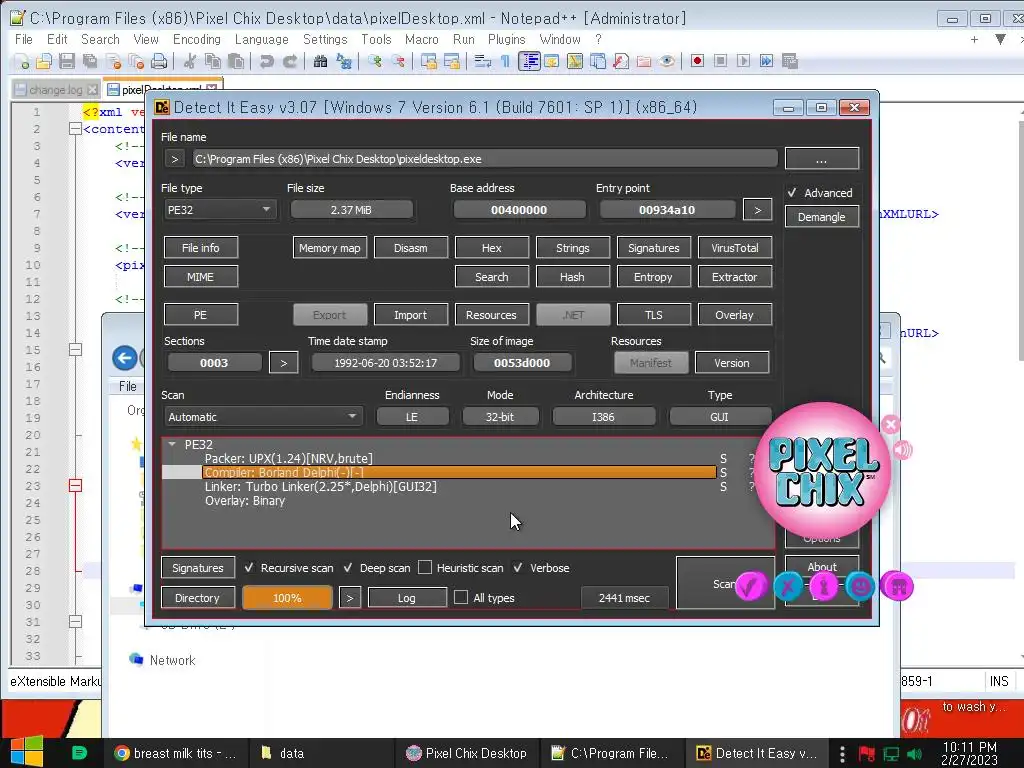Click the Strings button
The width and height of the screenshot is (1024, 768).
[573, 248]
